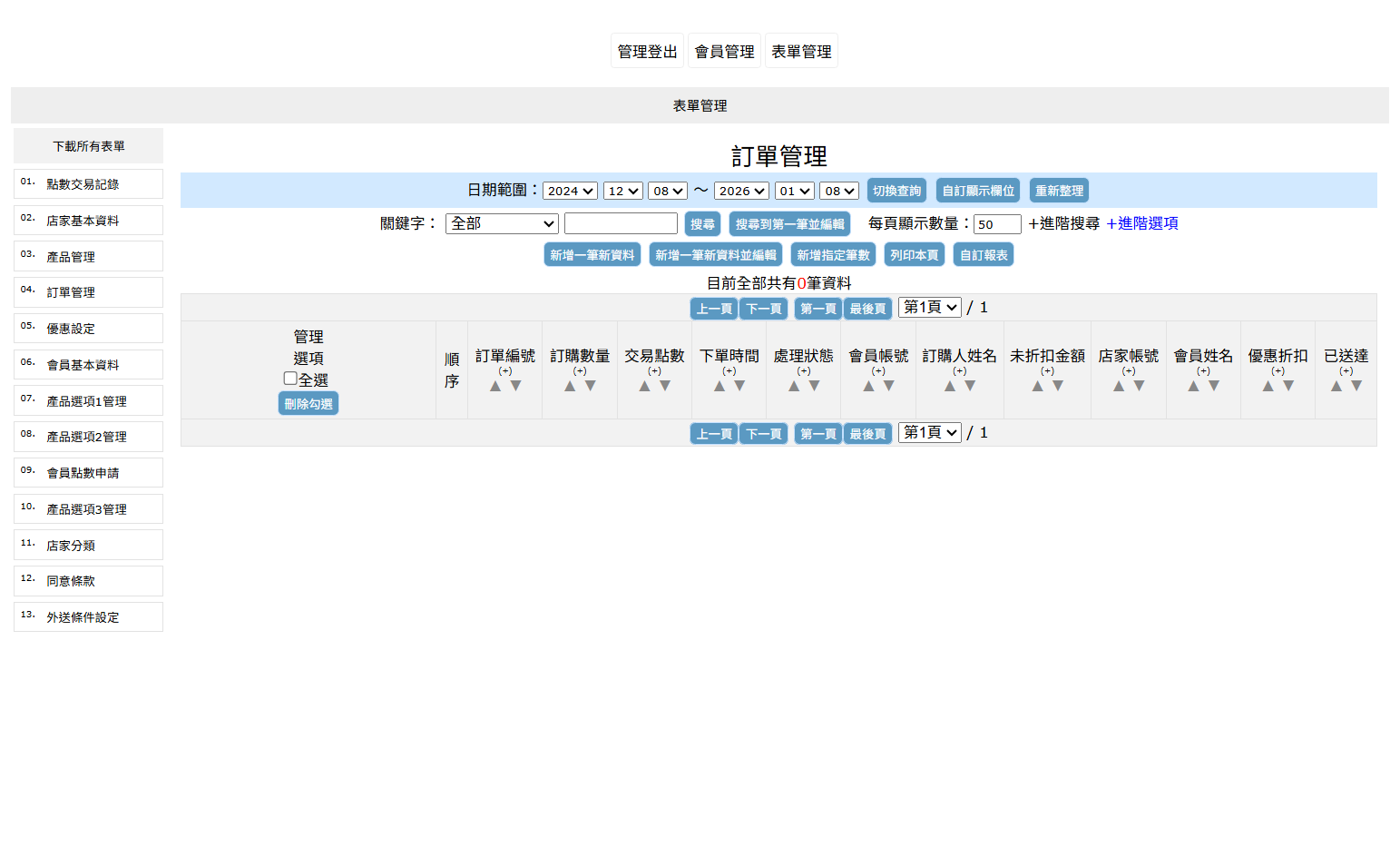The height and width of the screenshot is (857, 1400).
Task: Click the up arrow under 下單時間
Action: click(720, 386)
